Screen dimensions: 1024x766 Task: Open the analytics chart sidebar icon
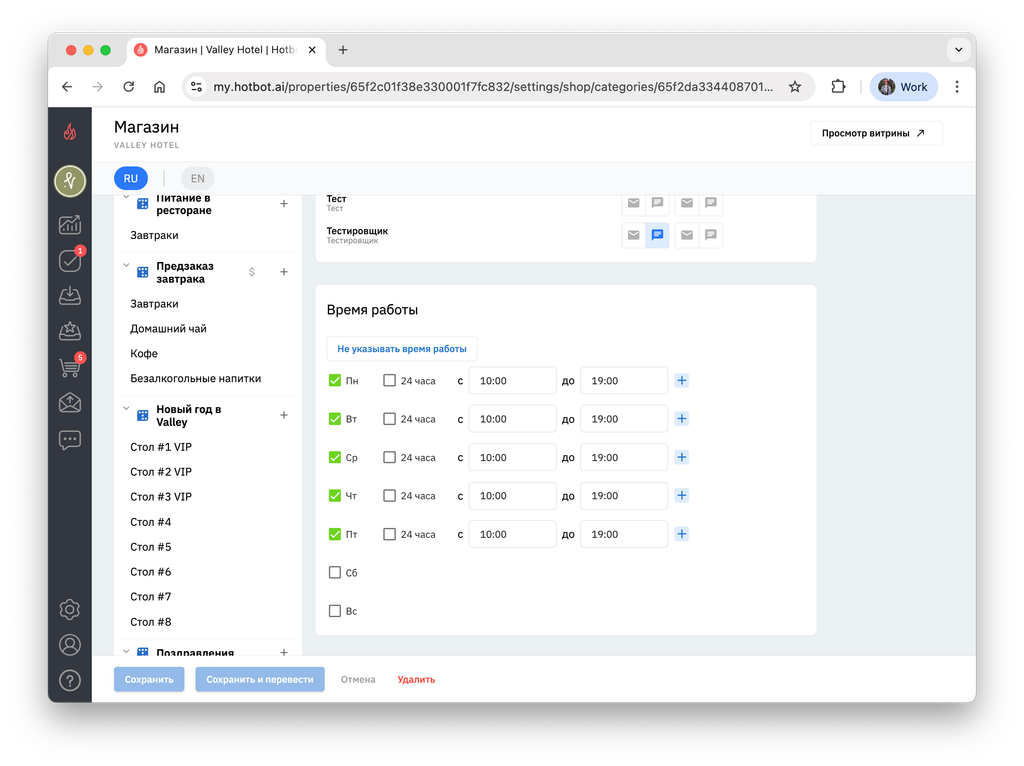coord(70,225)
